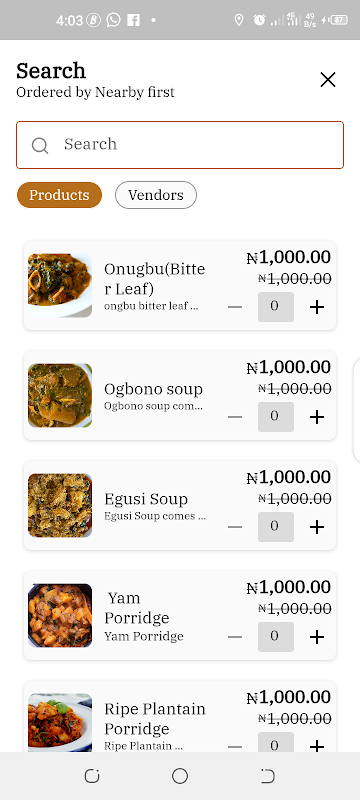Open Ripe Plantain Porridge product title
The width and height of the screenshot is (360, 800).
(x=155, y=718)
